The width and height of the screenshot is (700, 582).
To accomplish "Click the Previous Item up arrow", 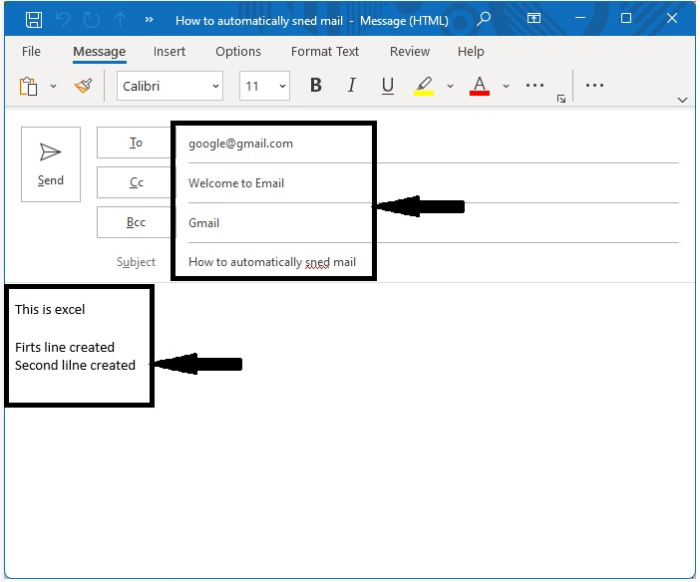I will click(x=120, y=20).
